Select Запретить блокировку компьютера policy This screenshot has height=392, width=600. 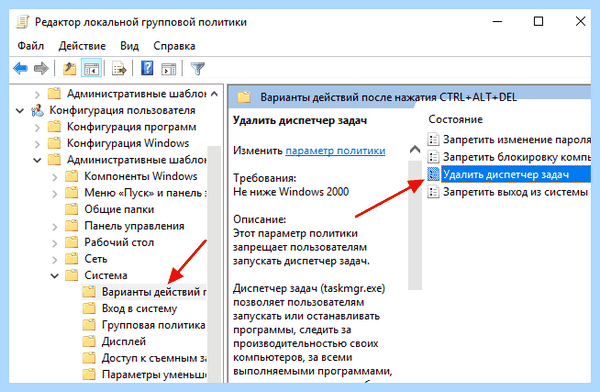click(x=516, y=157)
